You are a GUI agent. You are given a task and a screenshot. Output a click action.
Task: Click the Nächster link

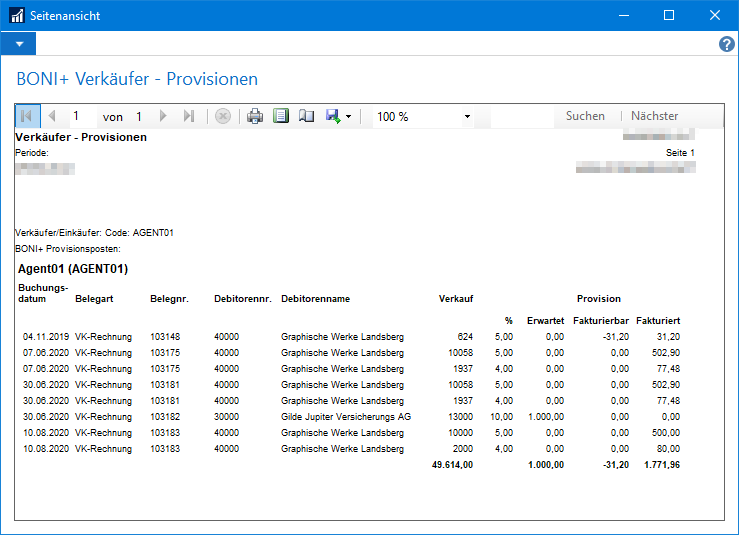(655, 116)
